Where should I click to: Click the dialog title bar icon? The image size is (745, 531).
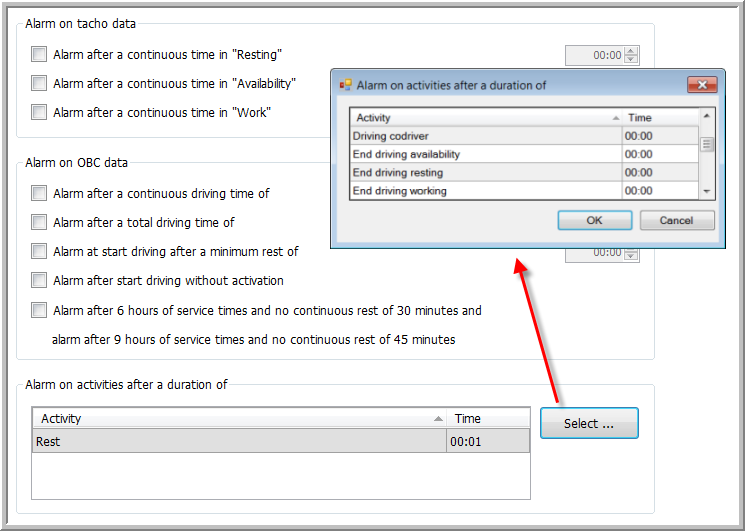[x=345, y=85]
